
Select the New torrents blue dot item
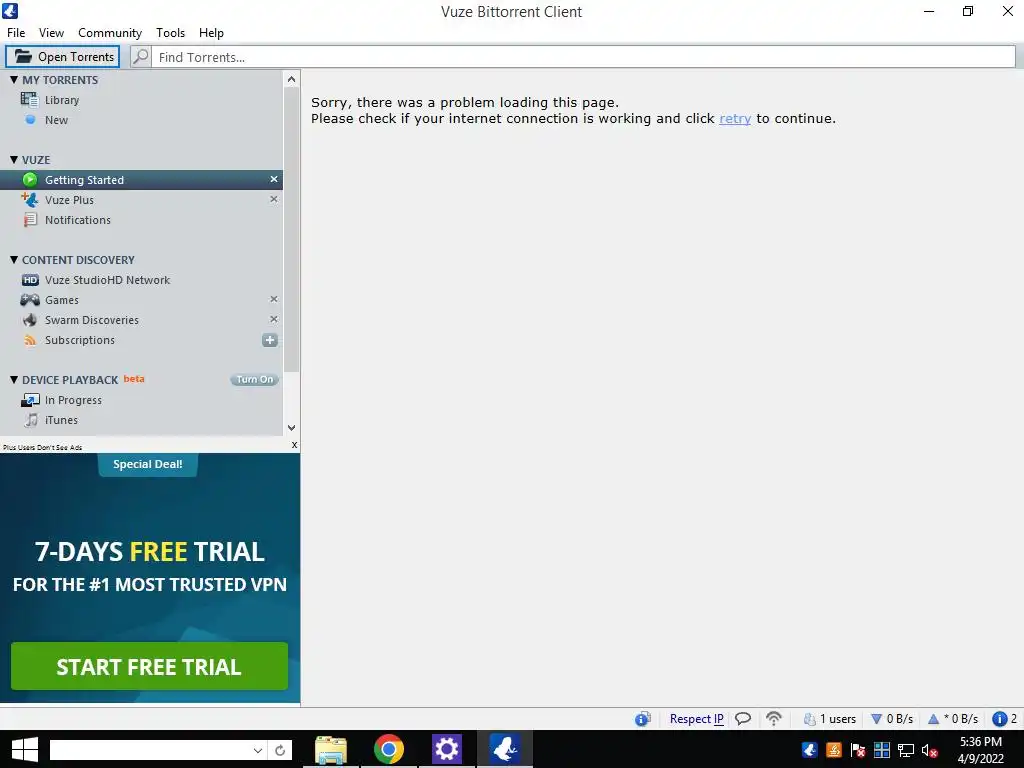(30, 120)
